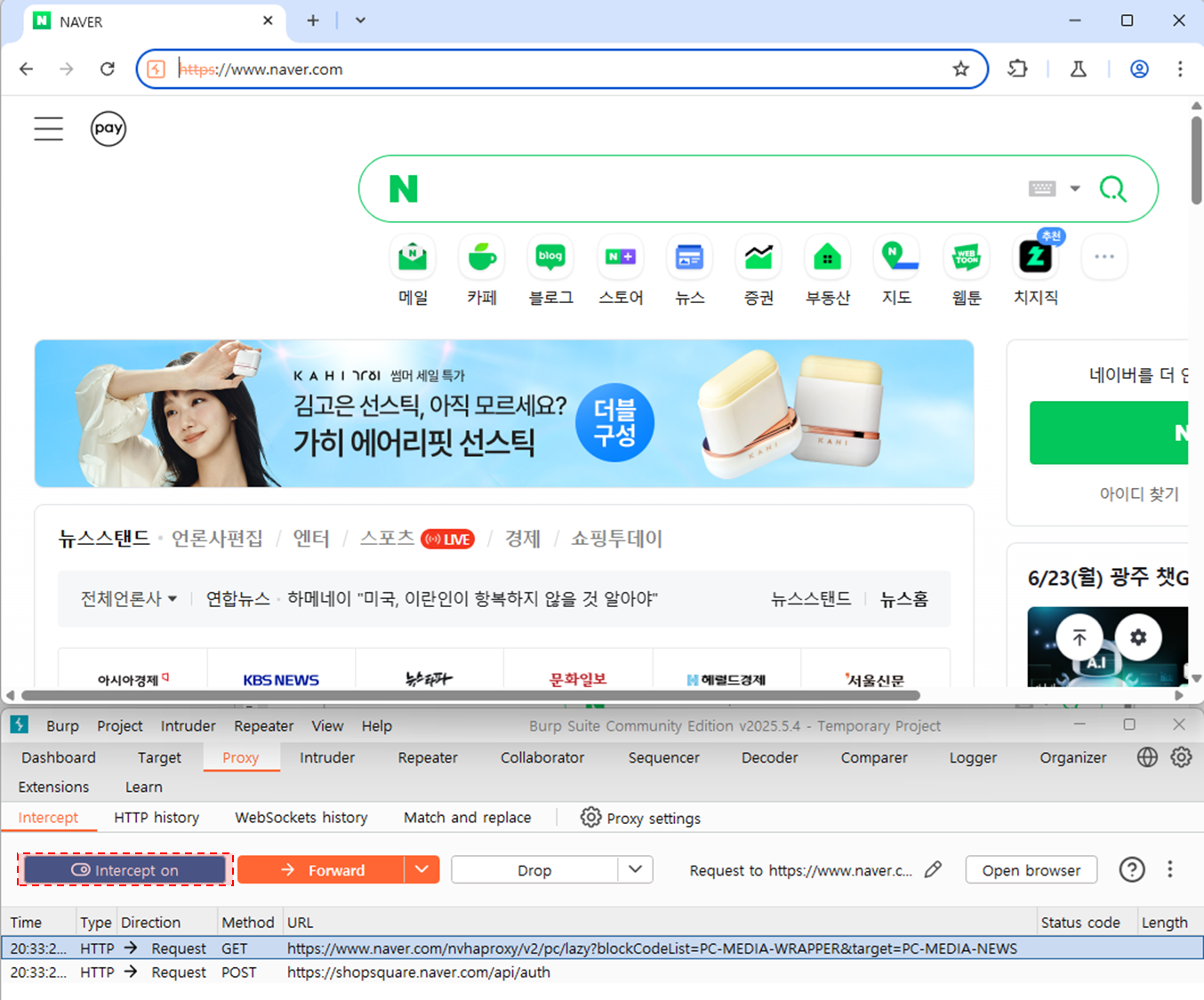Open the on-screen keyboard icon in search box
1204x1000 pixels.
[x=1042, y=188]
